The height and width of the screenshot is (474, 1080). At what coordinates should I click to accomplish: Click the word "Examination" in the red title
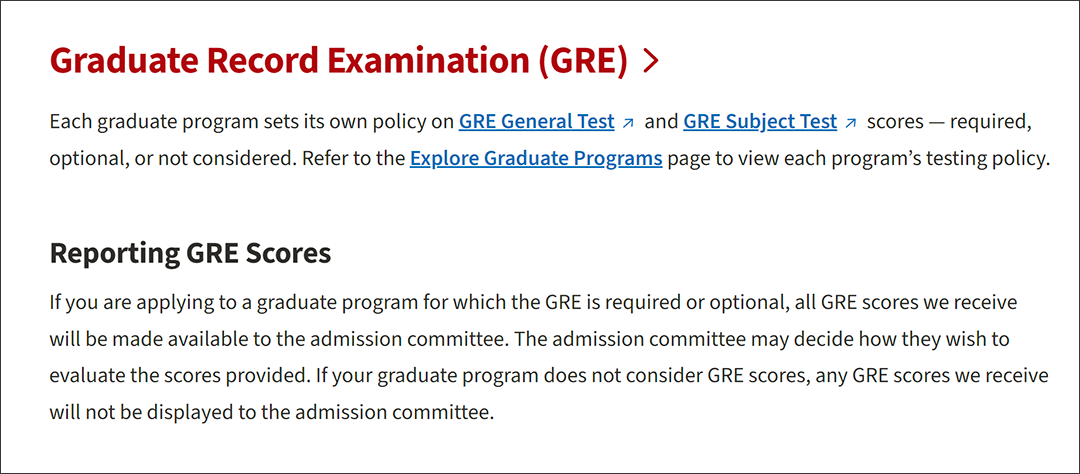click(x=424, y=62)
